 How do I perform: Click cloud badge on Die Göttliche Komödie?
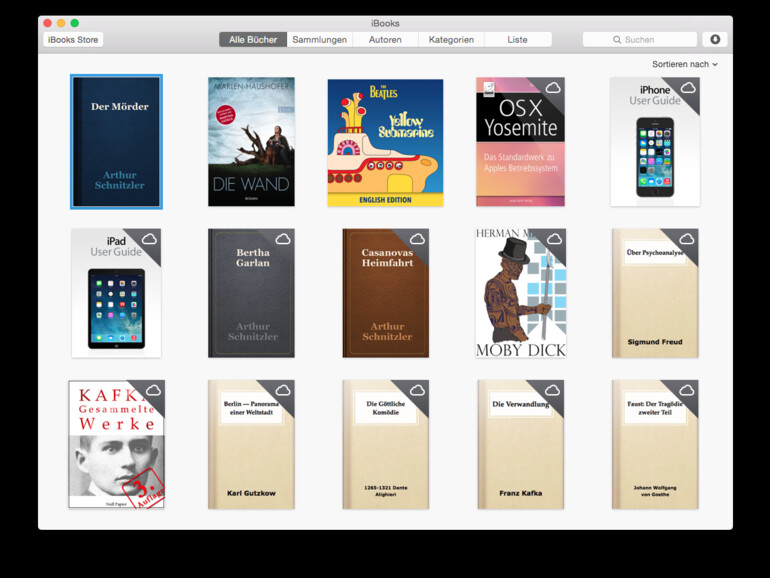coord(417,390)
